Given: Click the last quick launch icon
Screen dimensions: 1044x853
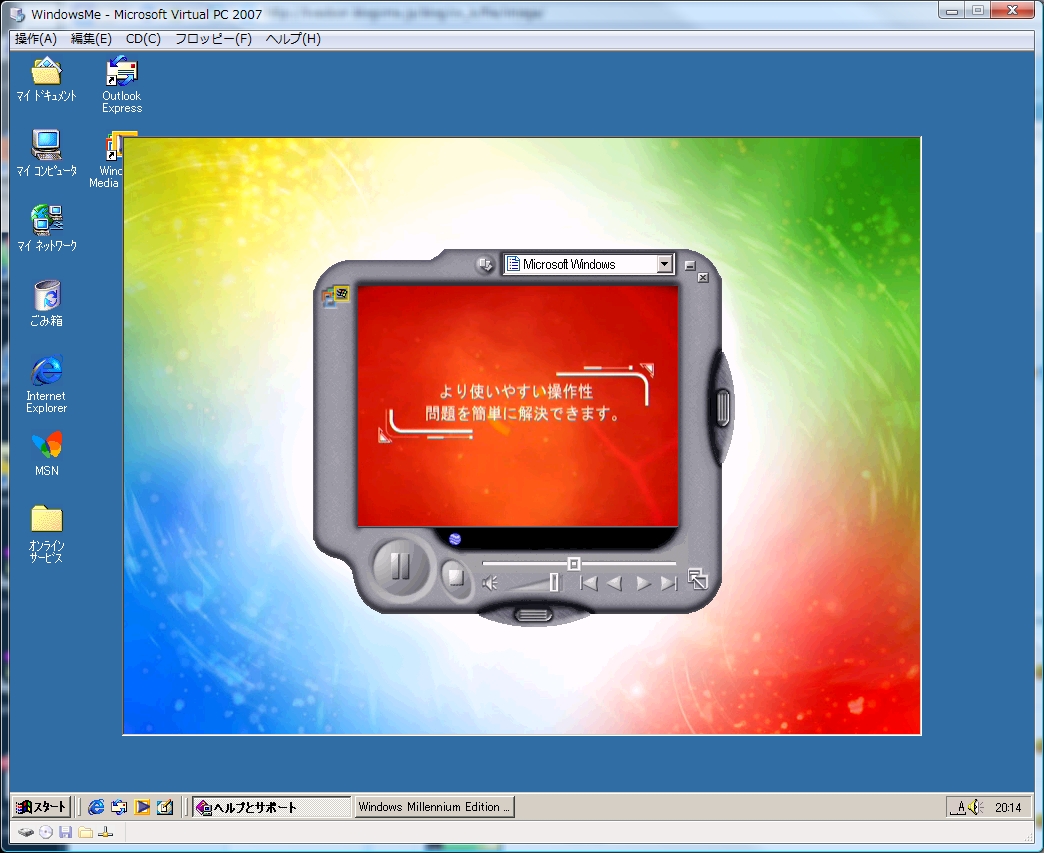Looking at the screenshot, I should pos(164,807).
